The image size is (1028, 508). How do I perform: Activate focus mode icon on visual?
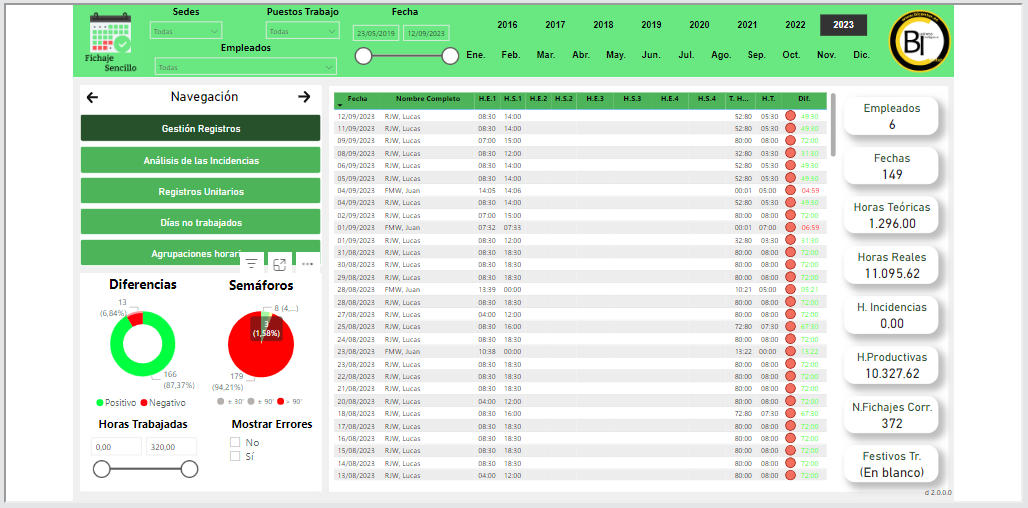tap(280, 264)
